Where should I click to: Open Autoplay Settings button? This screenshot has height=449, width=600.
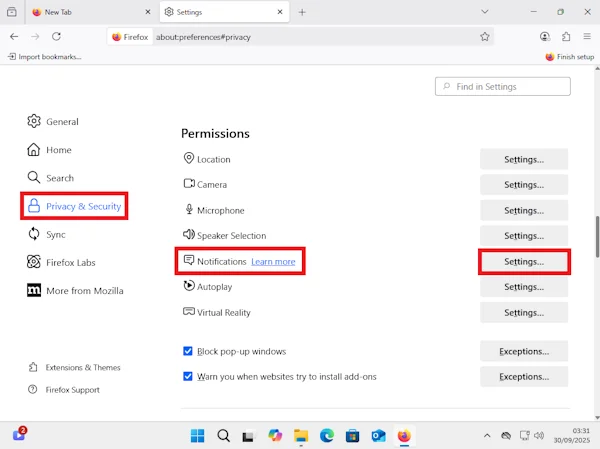pyautogui.click(x=524, y=287)
